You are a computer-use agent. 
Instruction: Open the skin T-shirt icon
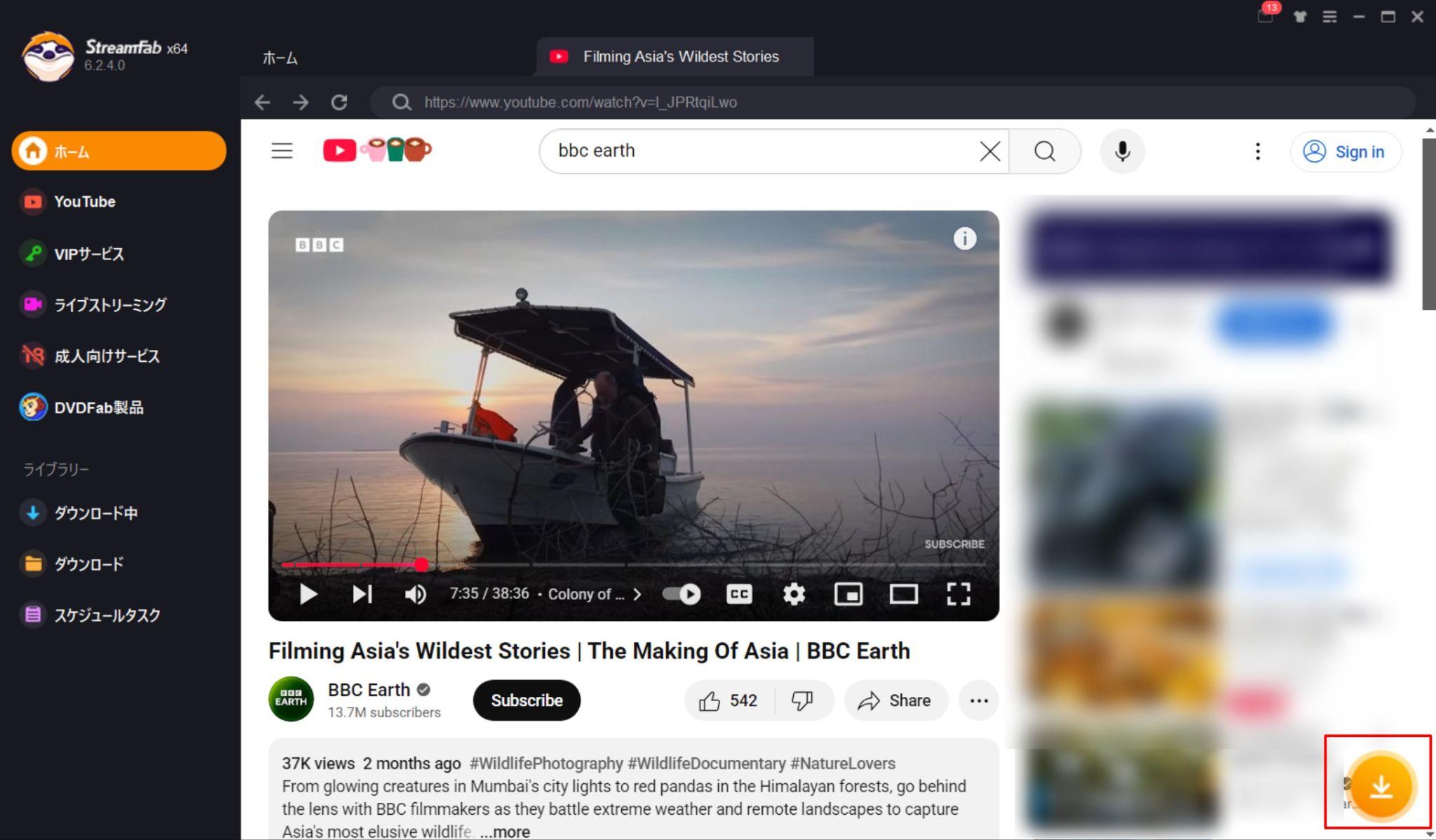click(1300, 17)
